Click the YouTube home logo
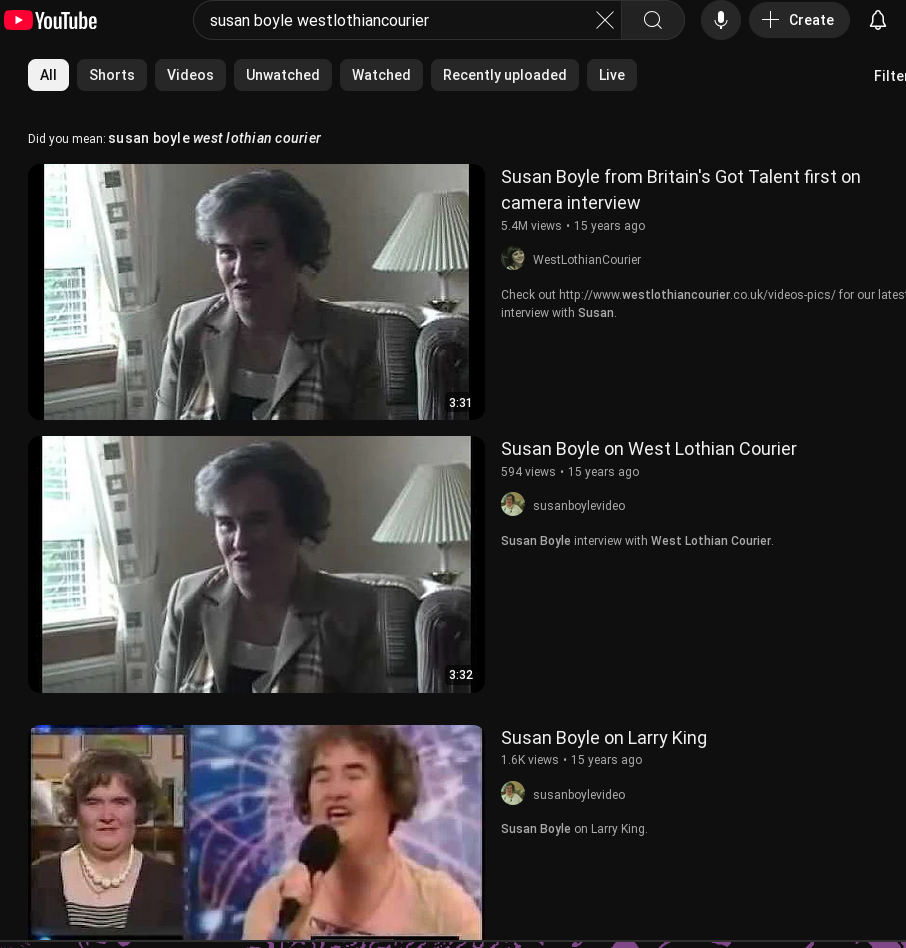This screenshot has width=906, height=948. [x=50, y=20]
